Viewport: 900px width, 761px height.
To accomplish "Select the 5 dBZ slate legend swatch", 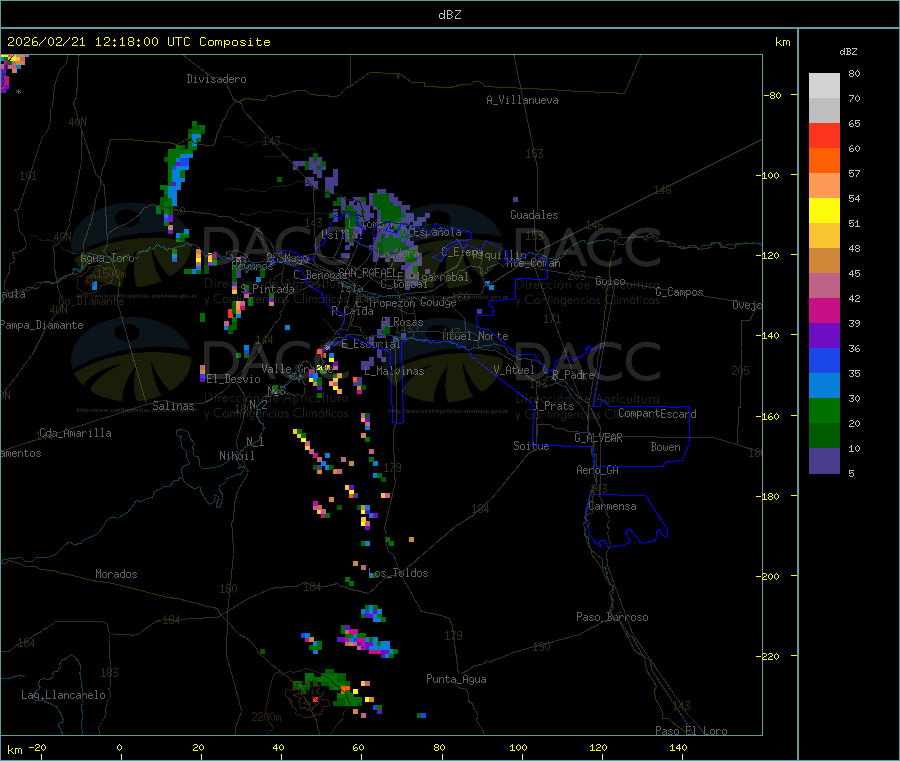I will 824,461.
